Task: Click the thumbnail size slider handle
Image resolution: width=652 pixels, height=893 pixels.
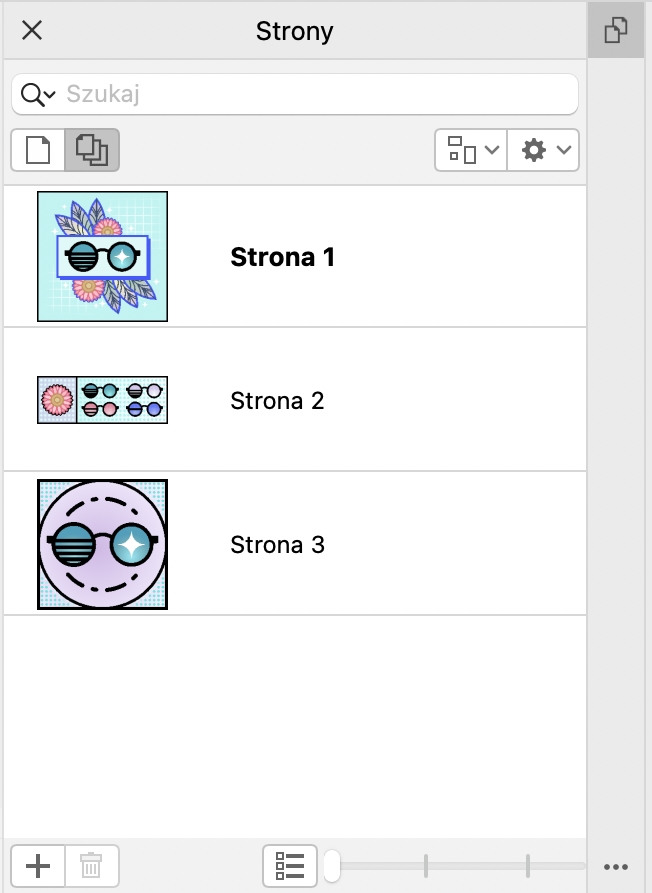Action: pyautogui.click(x=332, y=865)
